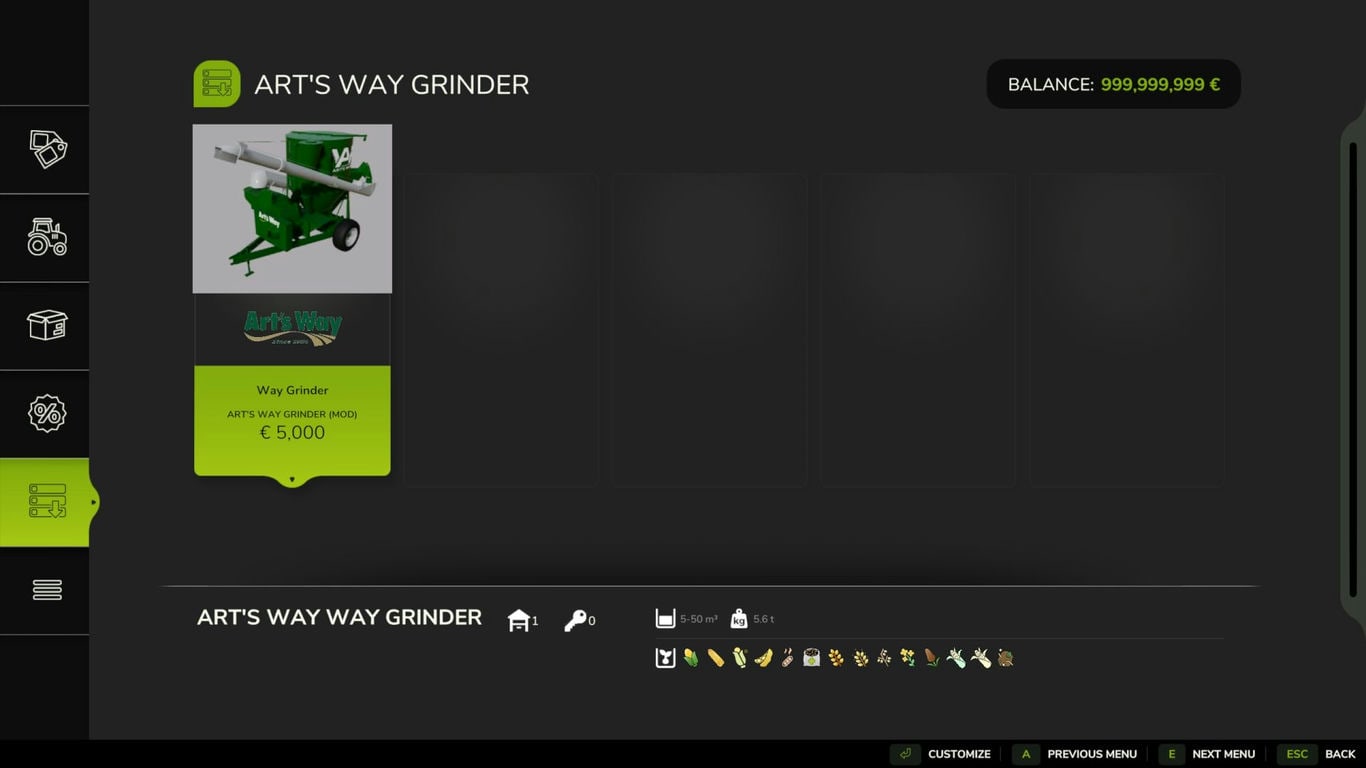Viewport: 1366px width, 768px height.
Task: Click the owned garage icon
Action: [x=519, y=620]
